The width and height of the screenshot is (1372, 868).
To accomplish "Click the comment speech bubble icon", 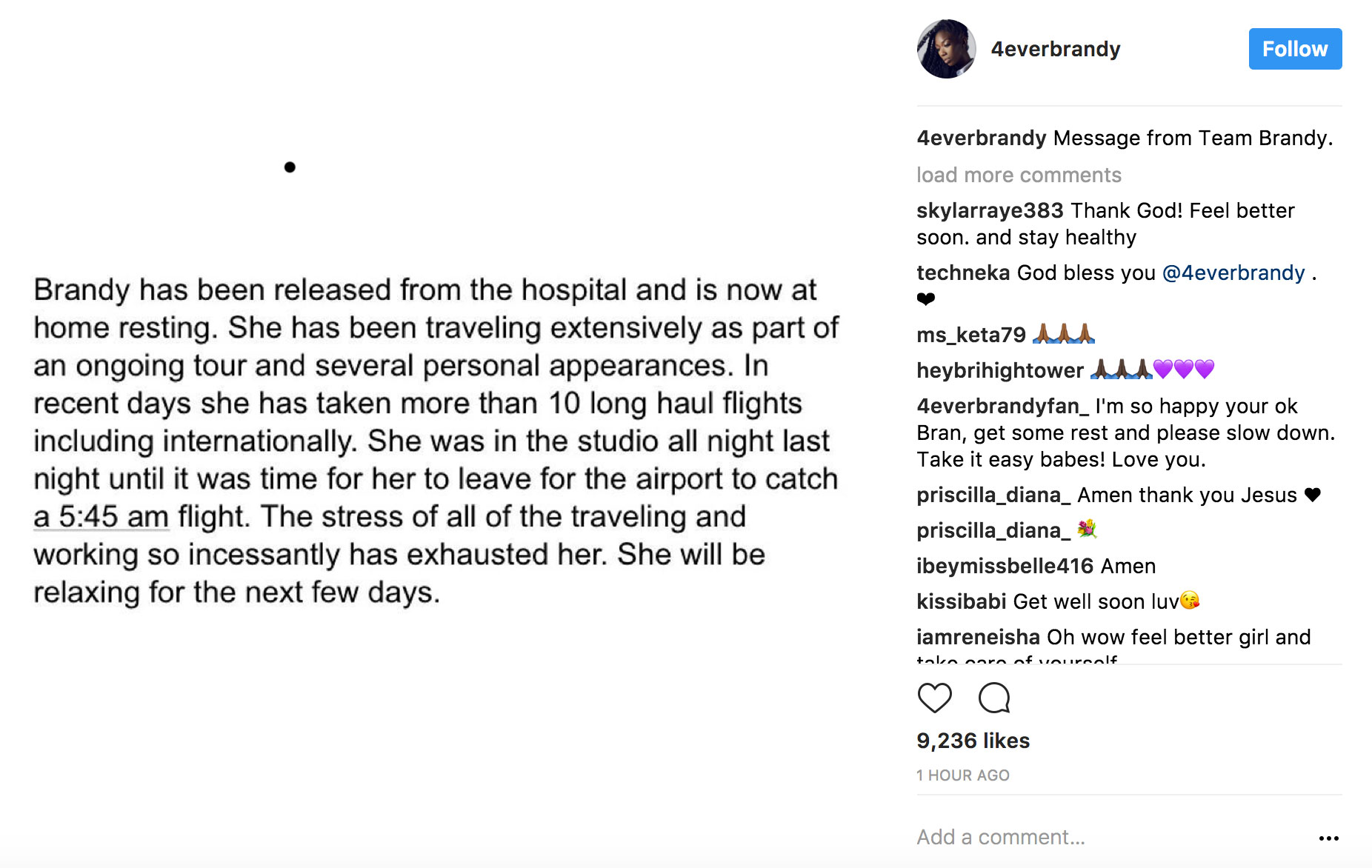I will point(993,698).
